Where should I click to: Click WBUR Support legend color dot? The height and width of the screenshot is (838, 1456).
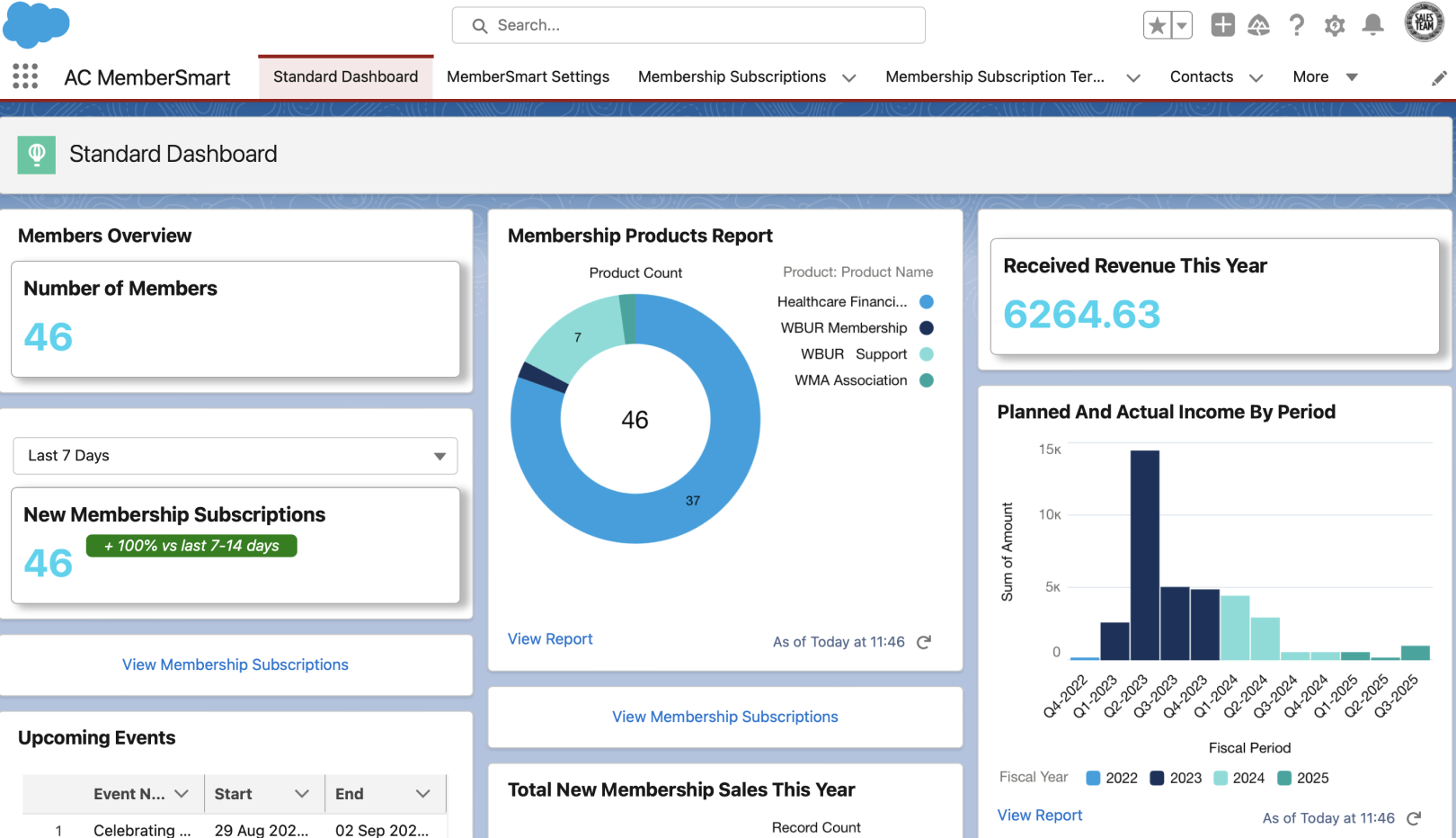(x=927, y=354)
